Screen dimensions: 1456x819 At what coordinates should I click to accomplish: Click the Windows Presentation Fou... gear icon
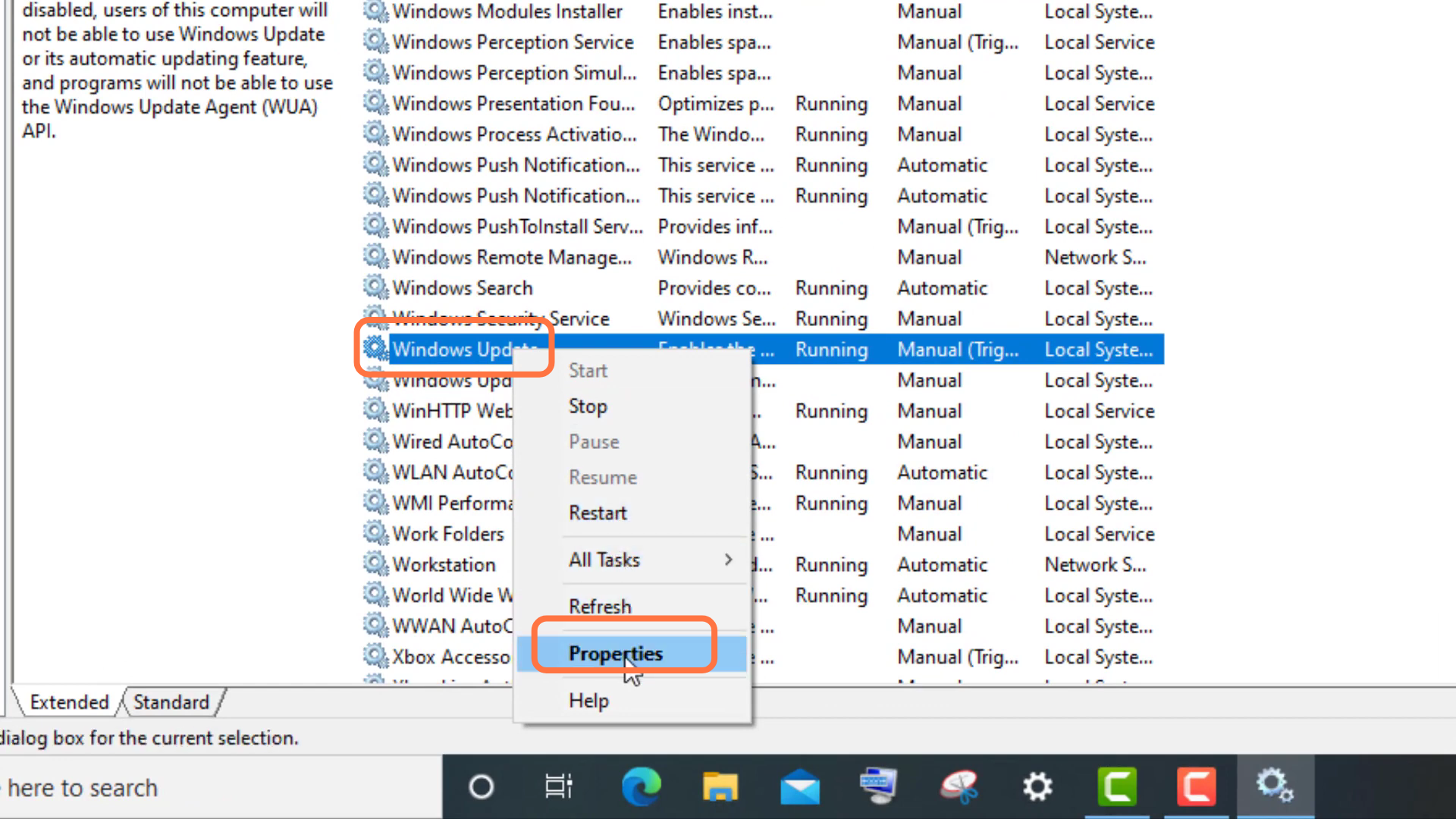click(375, 102)
